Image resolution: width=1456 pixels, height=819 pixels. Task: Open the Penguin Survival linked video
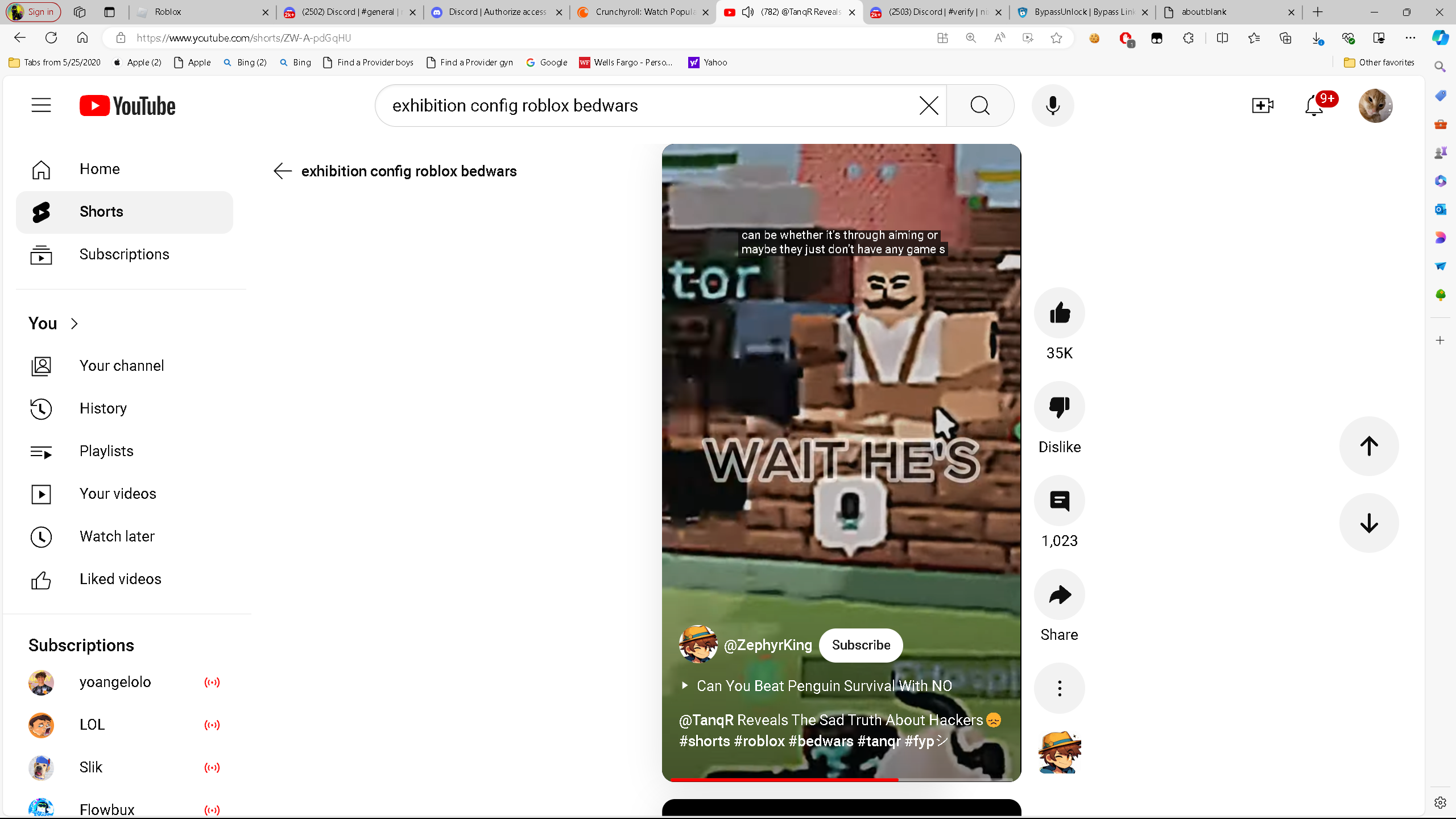824,686
